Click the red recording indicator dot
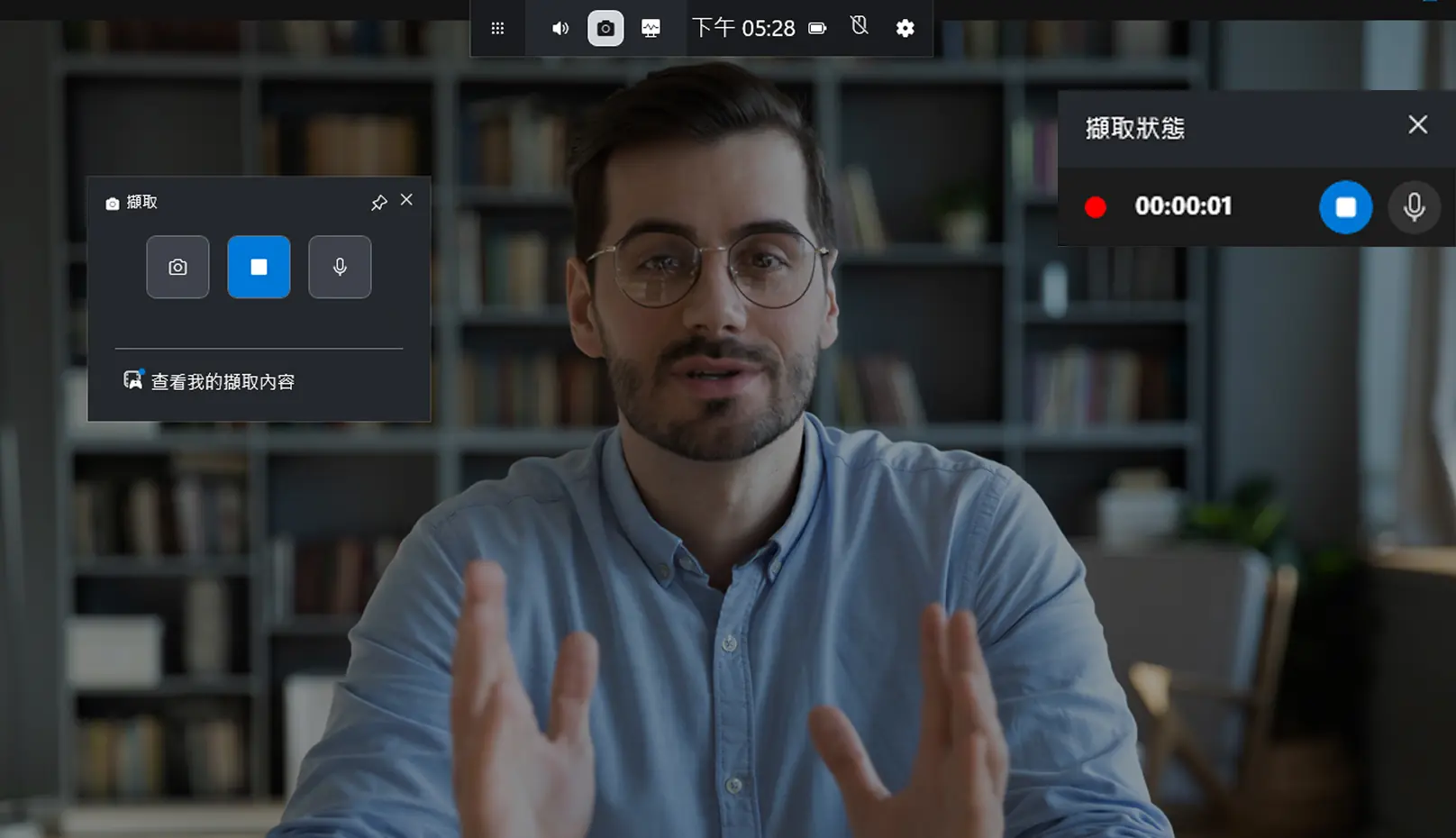1456x838 pixels. point(1096,207)
